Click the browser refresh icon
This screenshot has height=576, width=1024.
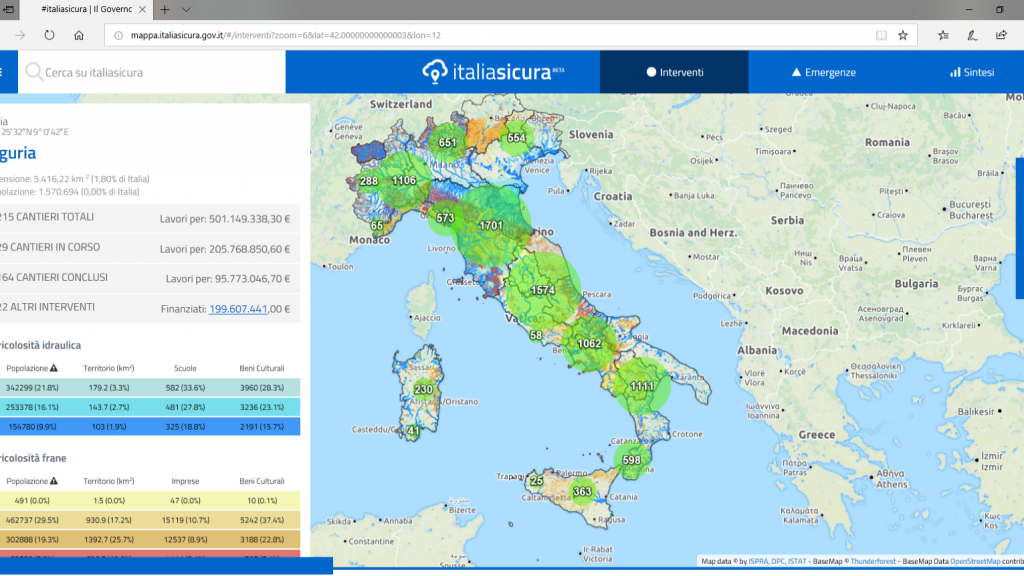coord(49,35)
